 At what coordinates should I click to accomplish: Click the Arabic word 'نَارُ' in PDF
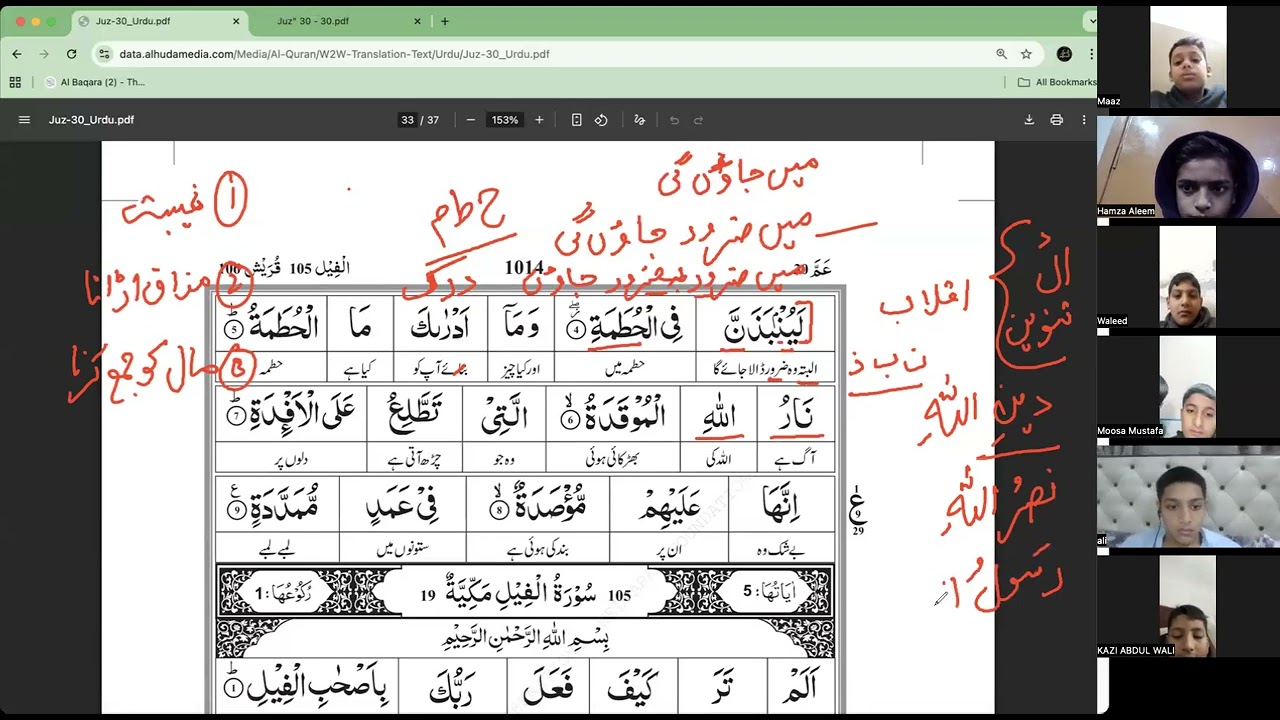click(x=798, y=415)
